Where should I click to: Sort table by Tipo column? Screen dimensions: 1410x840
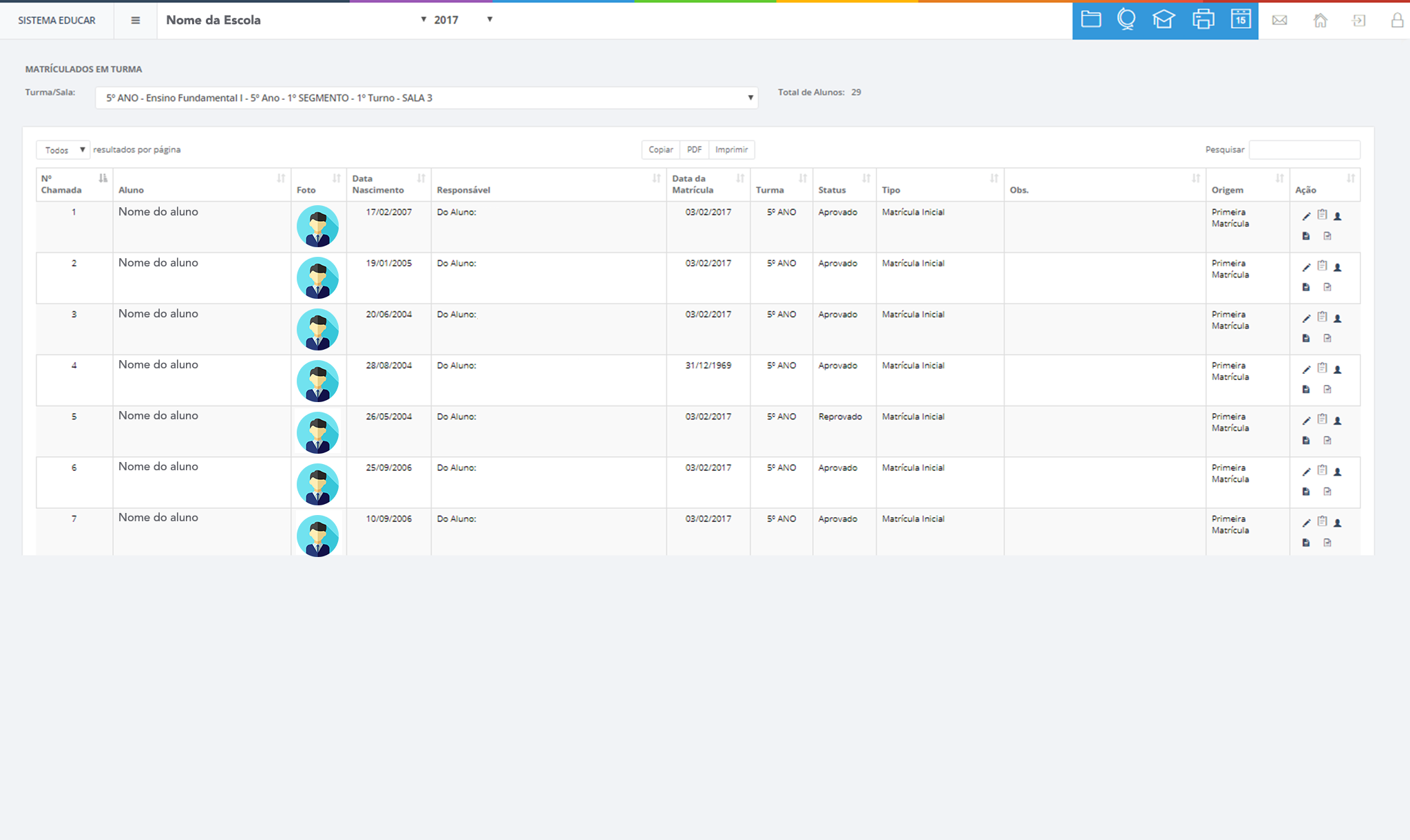pos(940,185)
